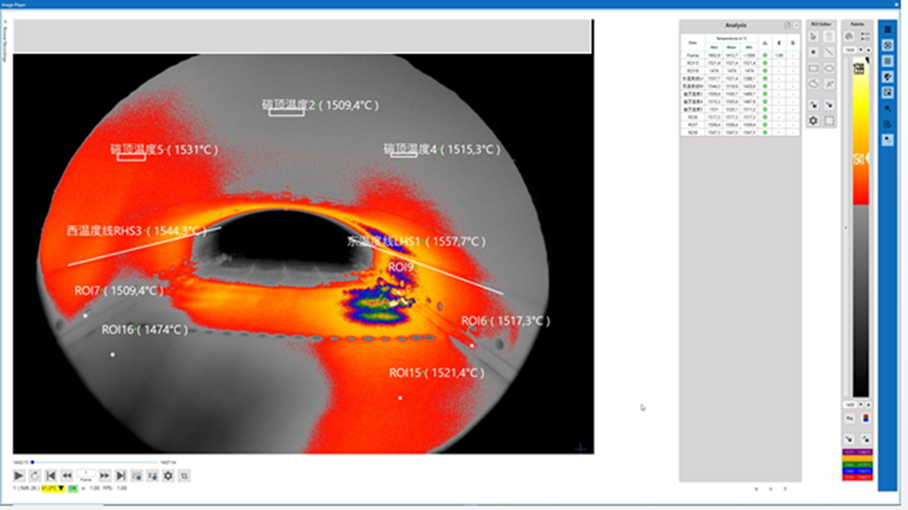
Task: Click the loop/repeat playback button
Action: click(35, 476)
